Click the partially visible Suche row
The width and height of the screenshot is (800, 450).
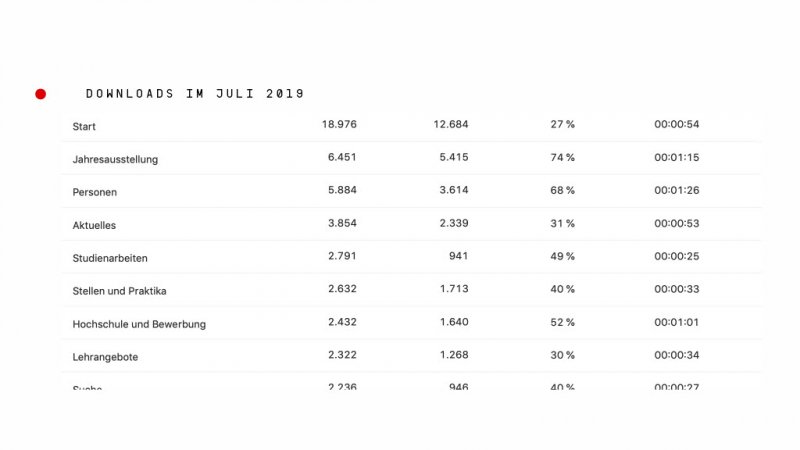point(88,387)
